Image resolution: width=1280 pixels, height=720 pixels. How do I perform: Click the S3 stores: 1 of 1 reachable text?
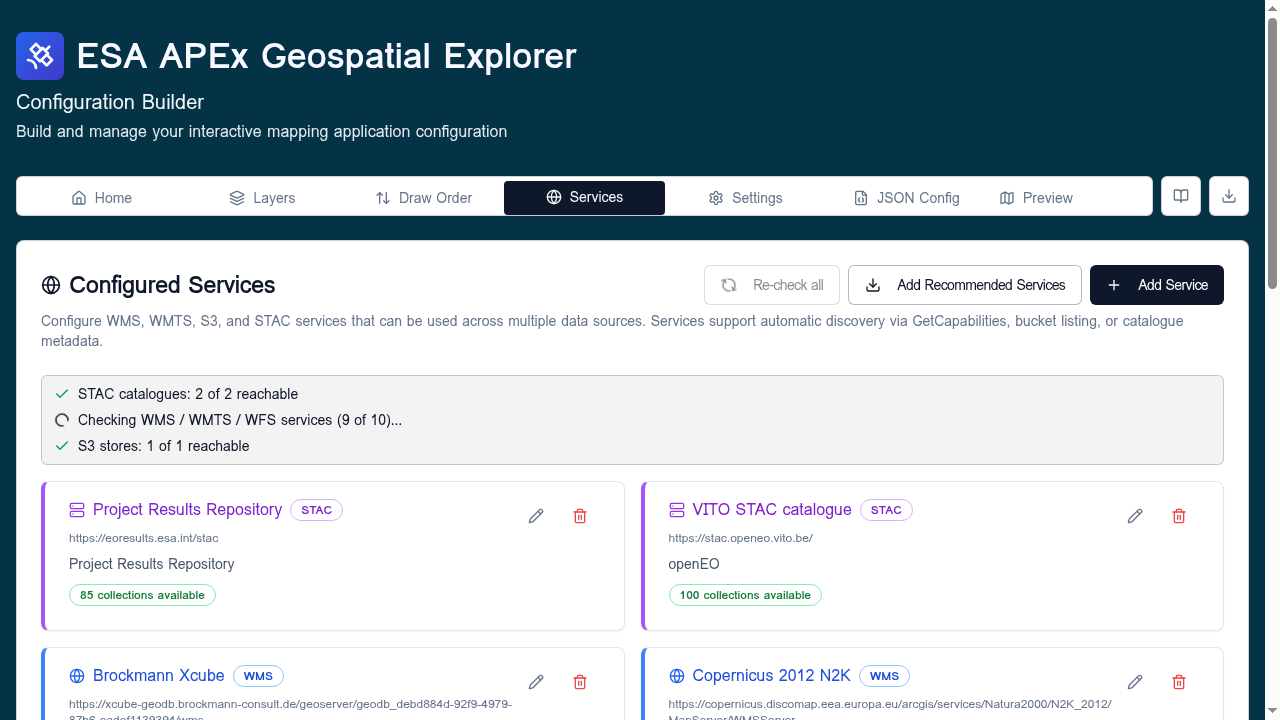click(x=164, y=446)
